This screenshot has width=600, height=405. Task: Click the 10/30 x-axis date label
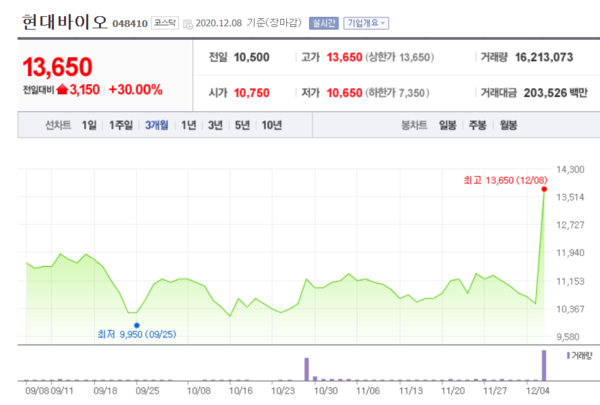326,391
